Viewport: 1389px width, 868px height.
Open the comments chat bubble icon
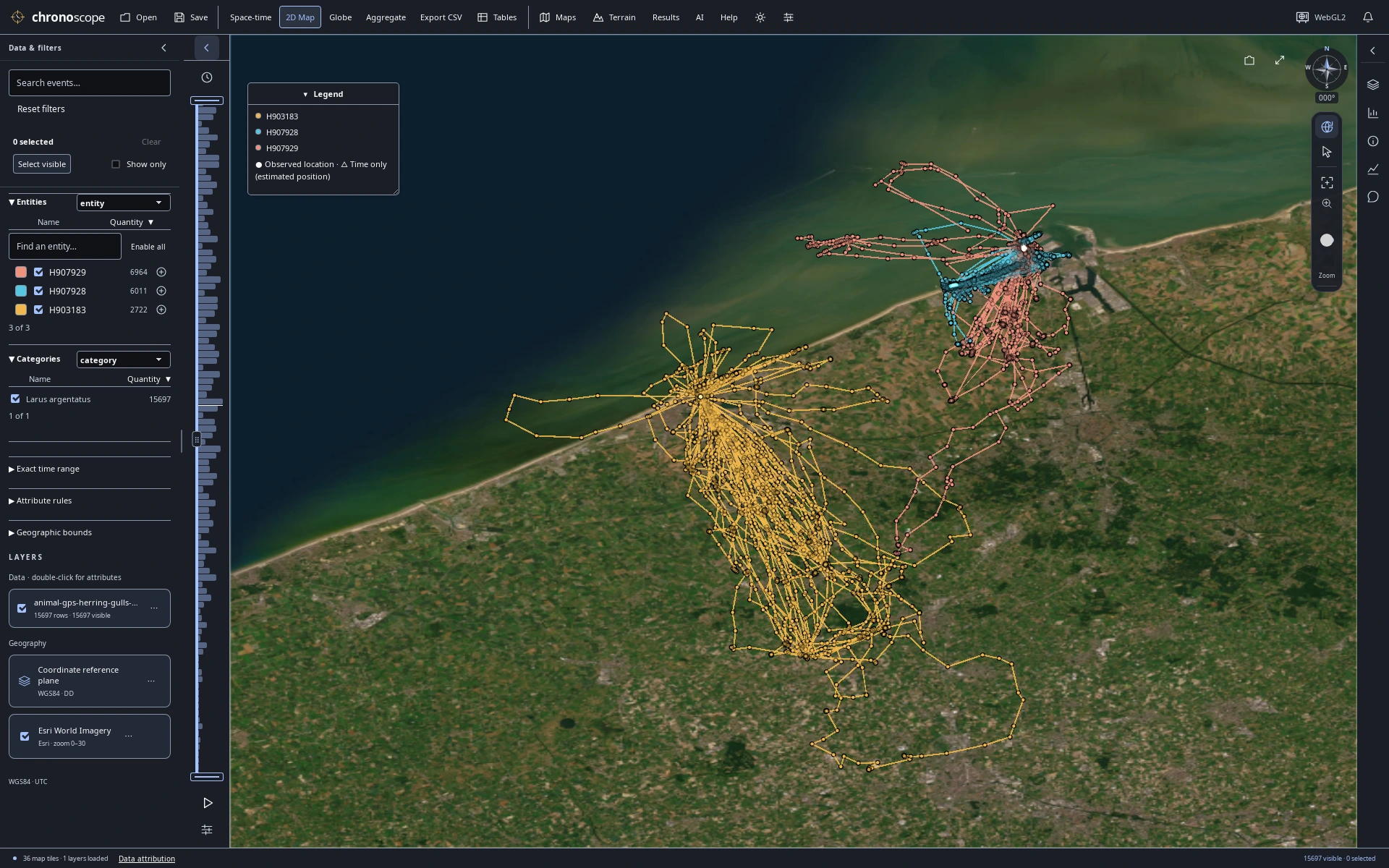point(1373,197)
